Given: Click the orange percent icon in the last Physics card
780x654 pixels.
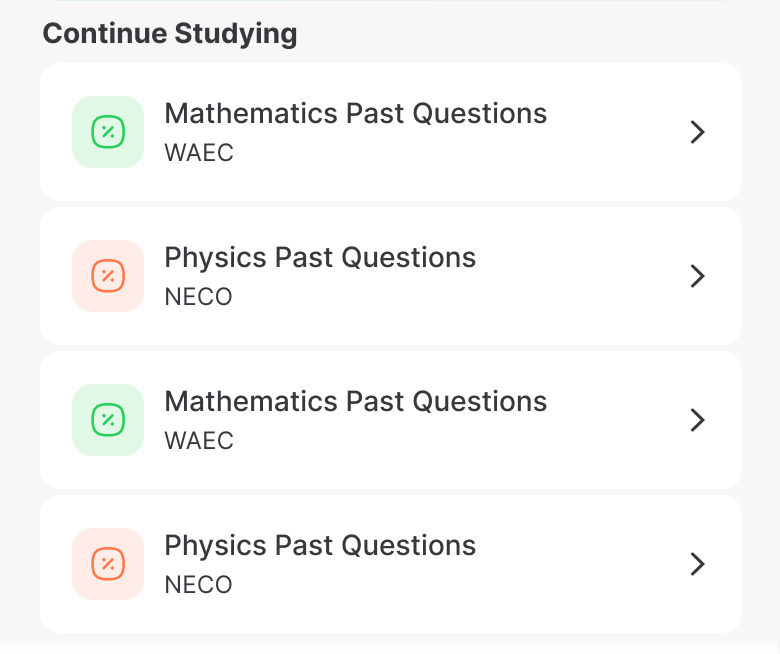Looking at the screenshot, I should pyautogui.click(x=108, y=564).
